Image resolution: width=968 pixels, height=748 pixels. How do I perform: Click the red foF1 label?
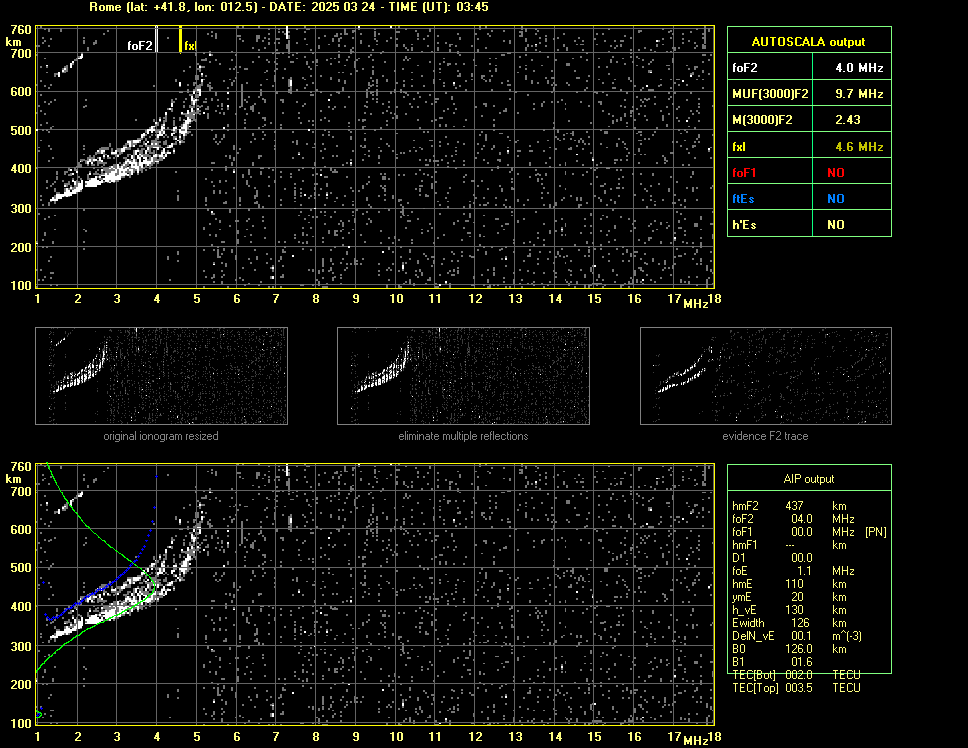click(744, 173)
